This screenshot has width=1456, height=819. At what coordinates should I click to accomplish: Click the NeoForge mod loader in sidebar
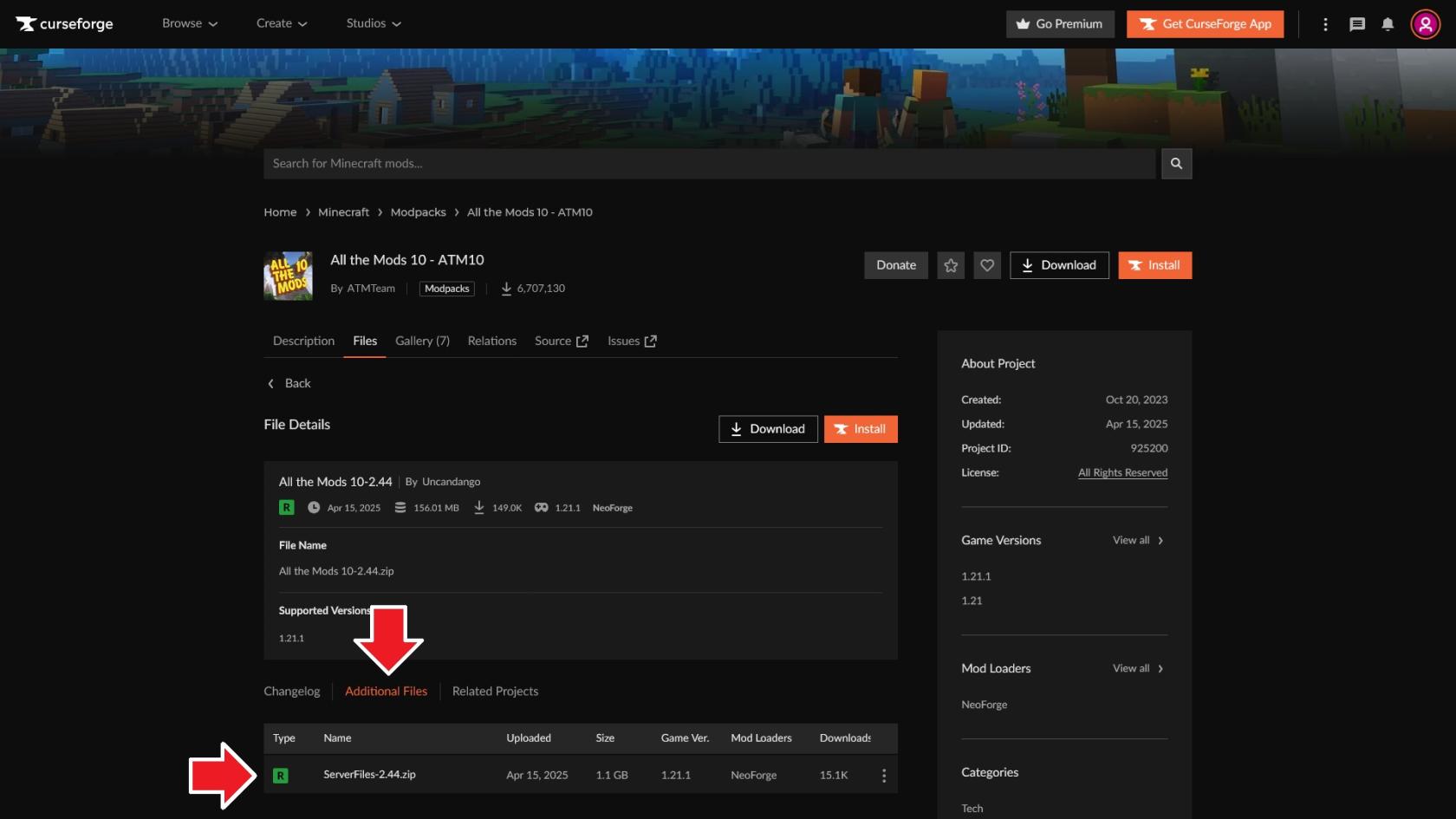click(x=984, y=705)
